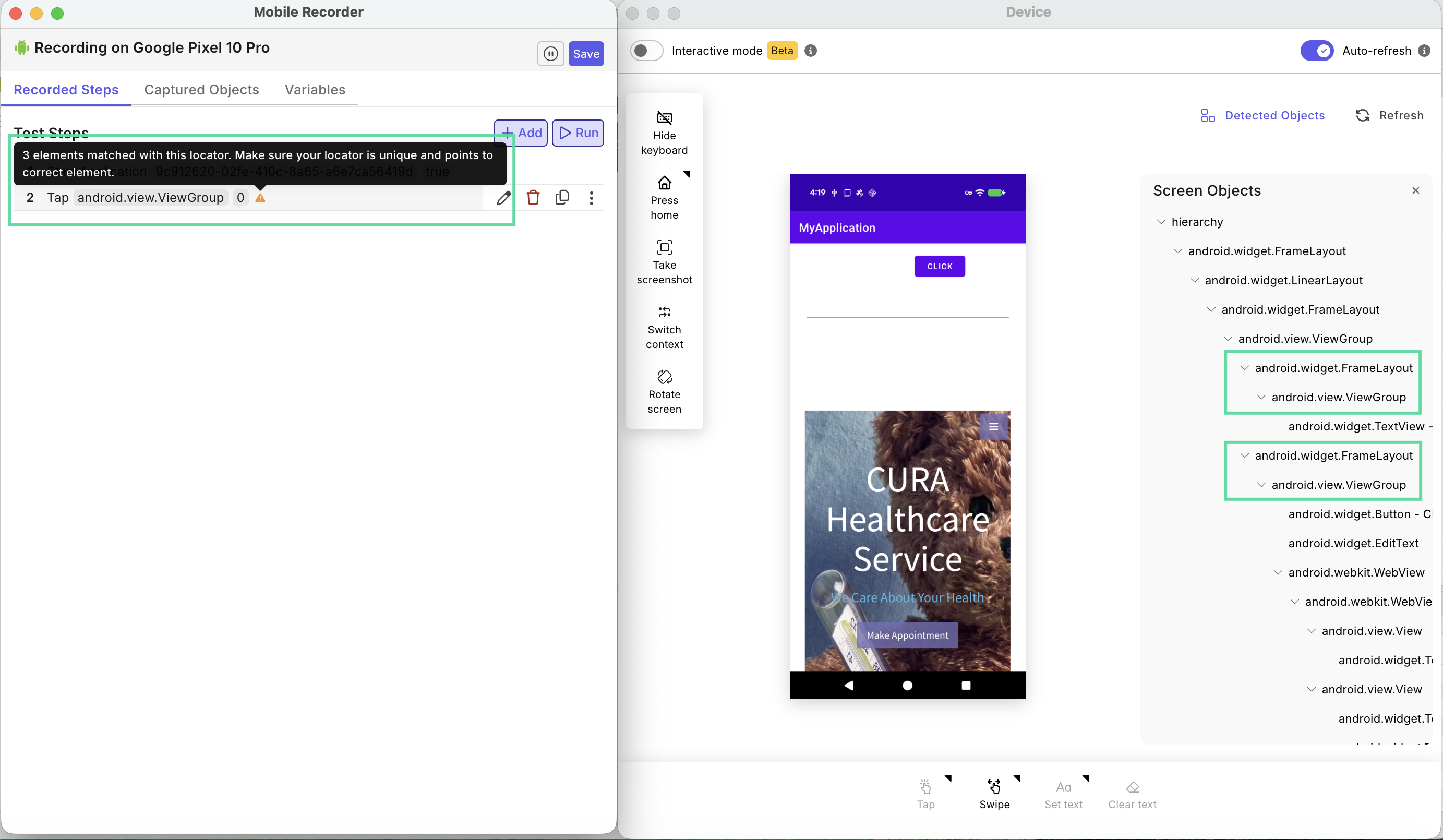This screenshot has height=840, width=1443.
Task: Open the Variables tab
Action: [315, 90]
